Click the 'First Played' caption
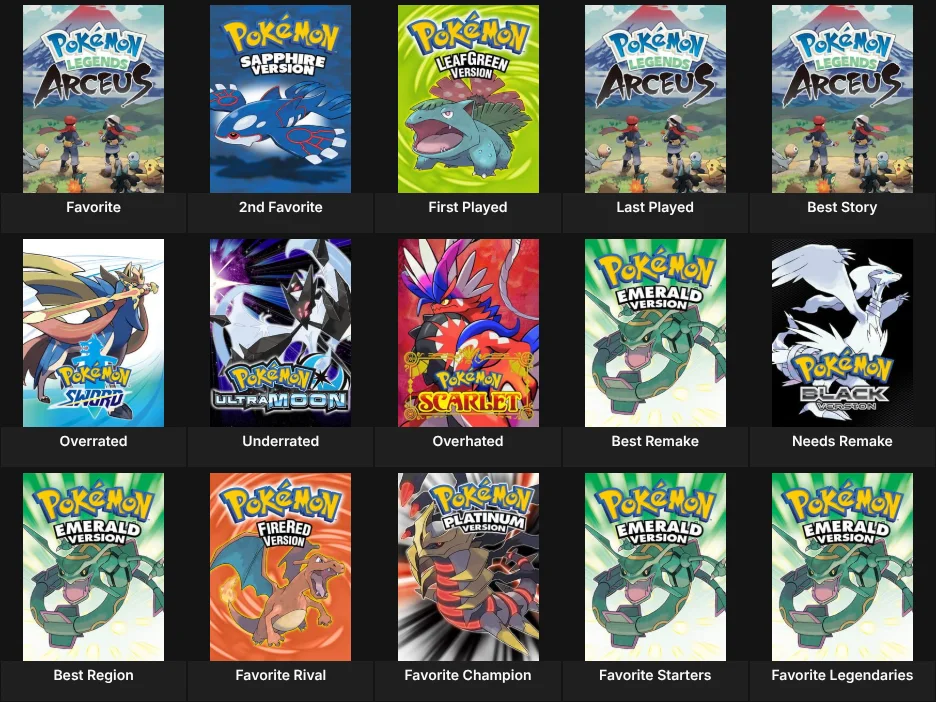The width and height of the screenshot is (936, 702). [x=468, y=207]
